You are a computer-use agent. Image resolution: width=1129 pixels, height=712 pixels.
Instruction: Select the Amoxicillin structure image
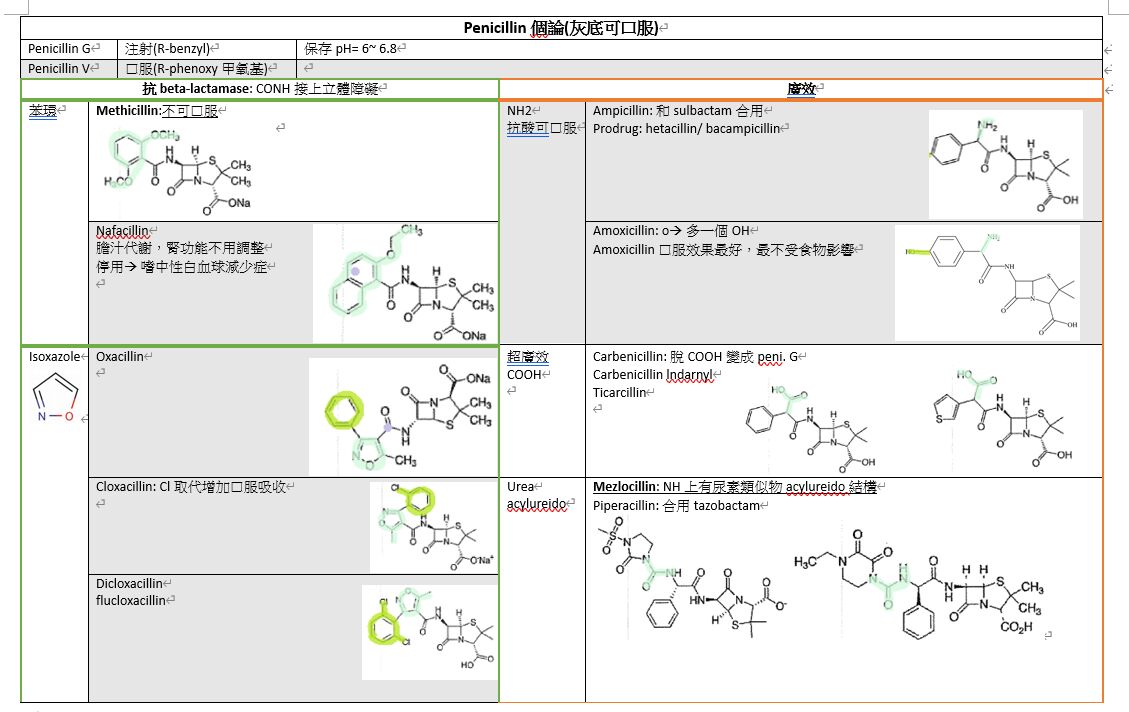[987, 282]
